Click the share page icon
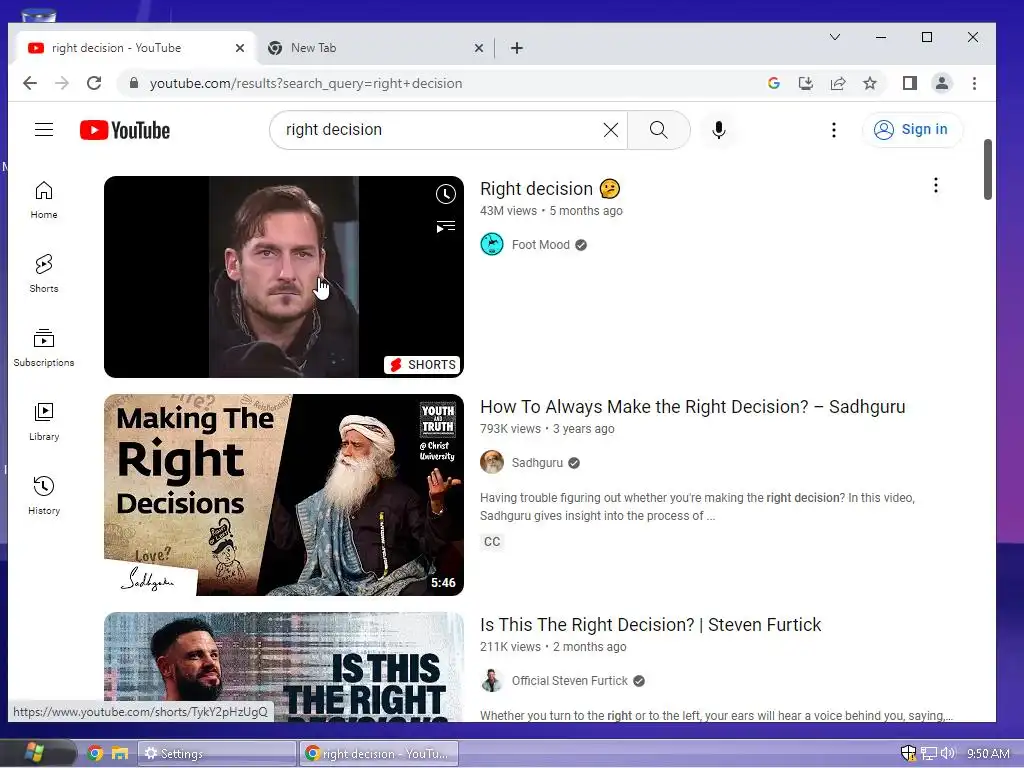The width and height of the screenshot is (1024, 768). click(x=838, y=83)
